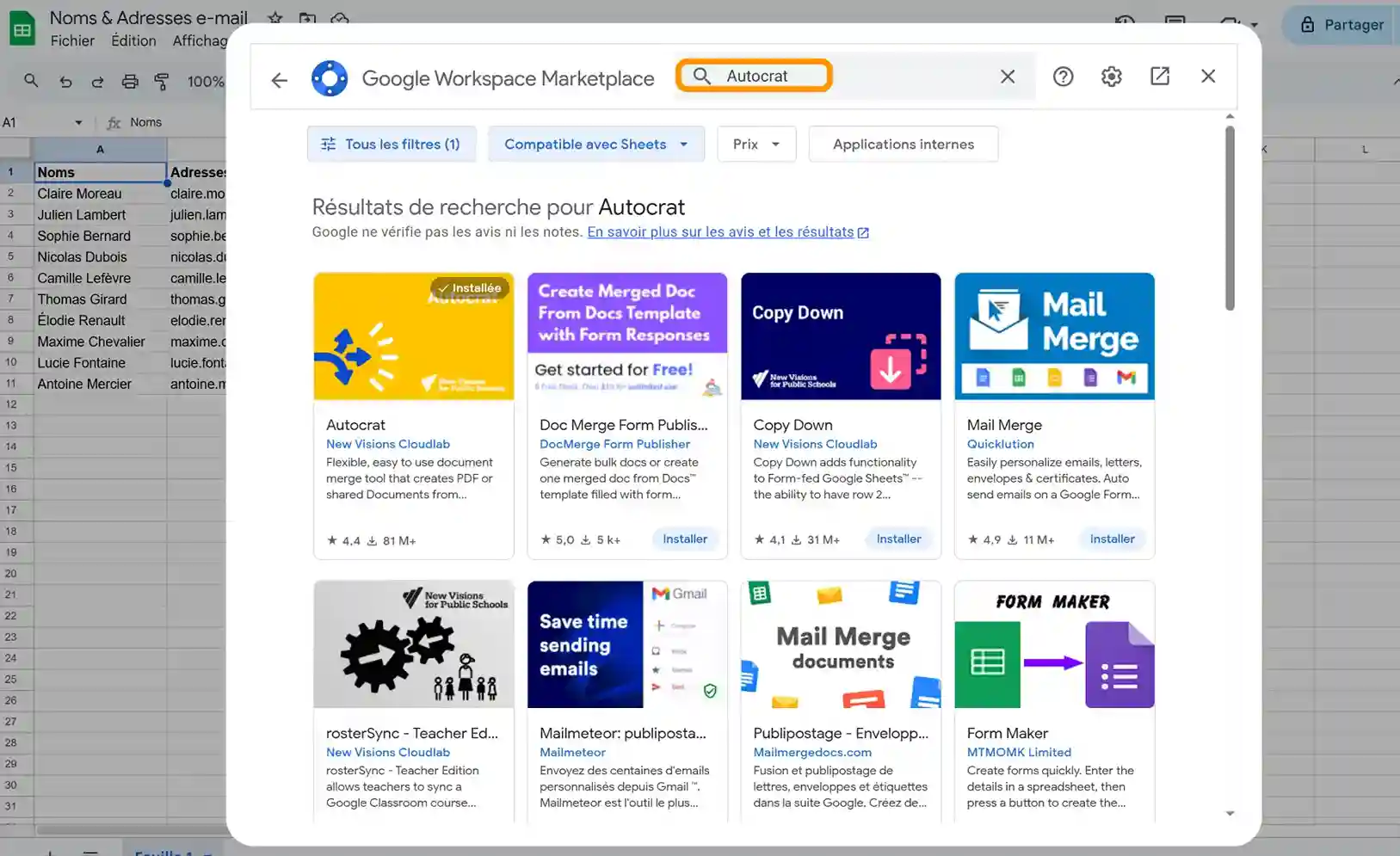1400x856 pixels.
Task: Select the paint format tool
Action: [161, 82]
